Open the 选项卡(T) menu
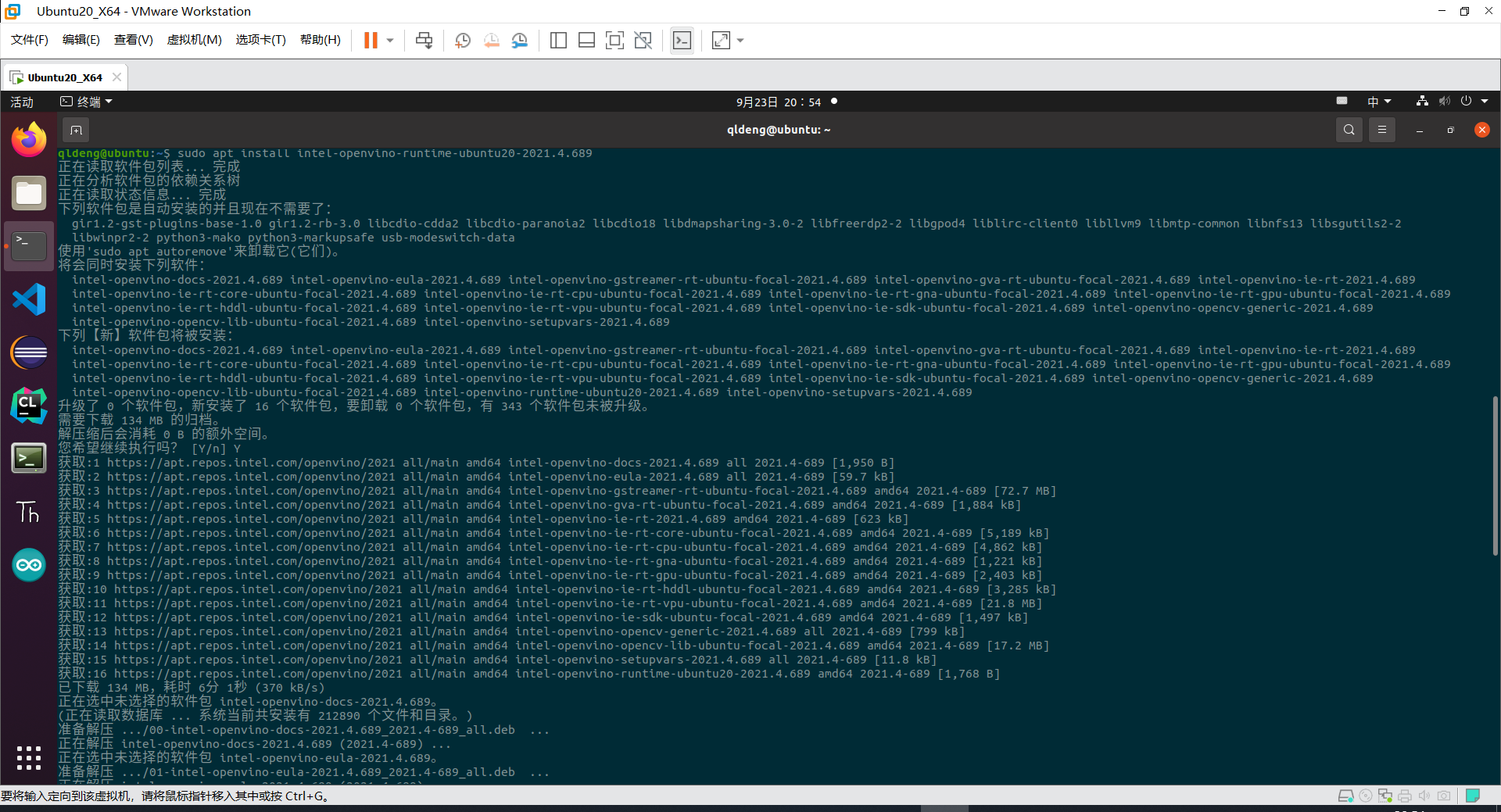Screen dimensions: 1501x812 261,40
